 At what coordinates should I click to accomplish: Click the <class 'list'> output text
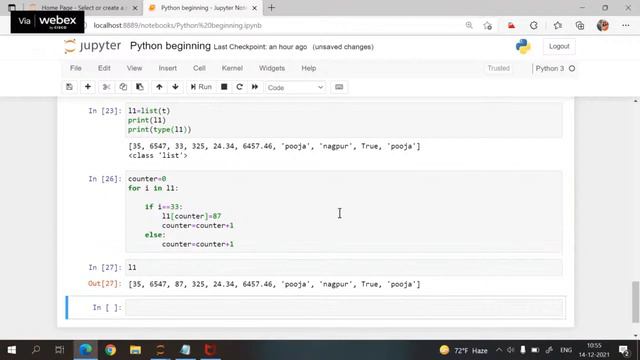tap(158, 156)
